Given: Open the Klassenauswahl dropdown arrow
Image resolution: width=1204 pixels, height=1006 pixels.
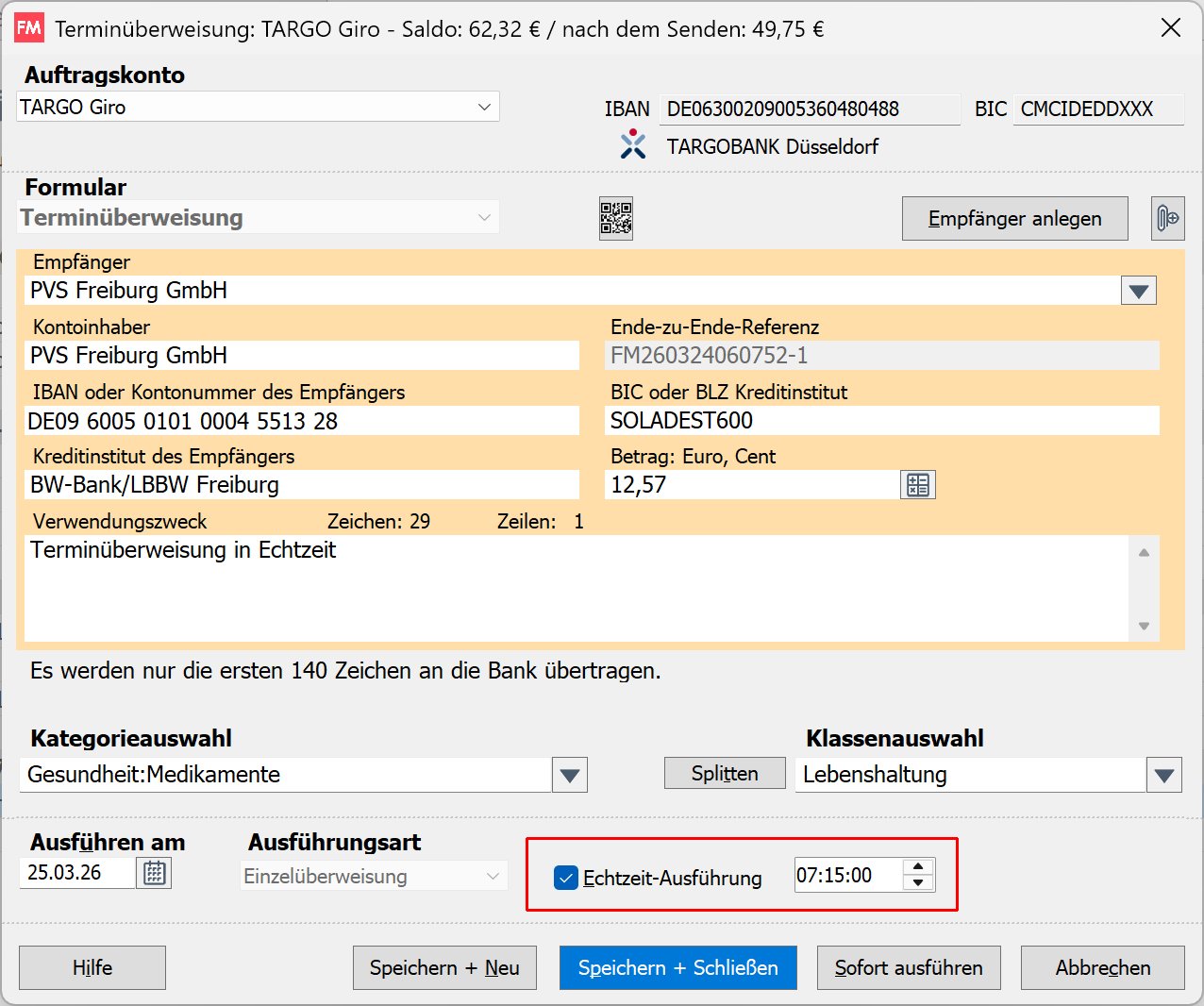Looking at the screenshot, I should pos(1164,775).
